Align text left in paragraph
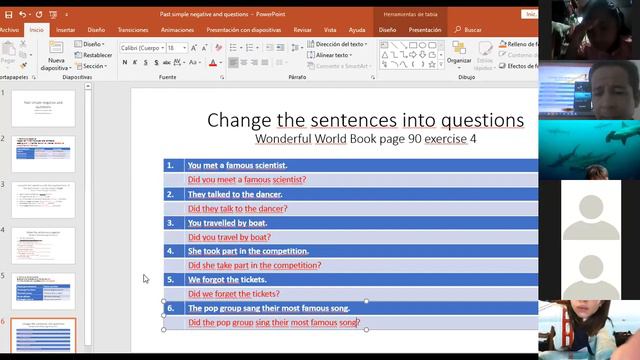 (x=233, y=62)
